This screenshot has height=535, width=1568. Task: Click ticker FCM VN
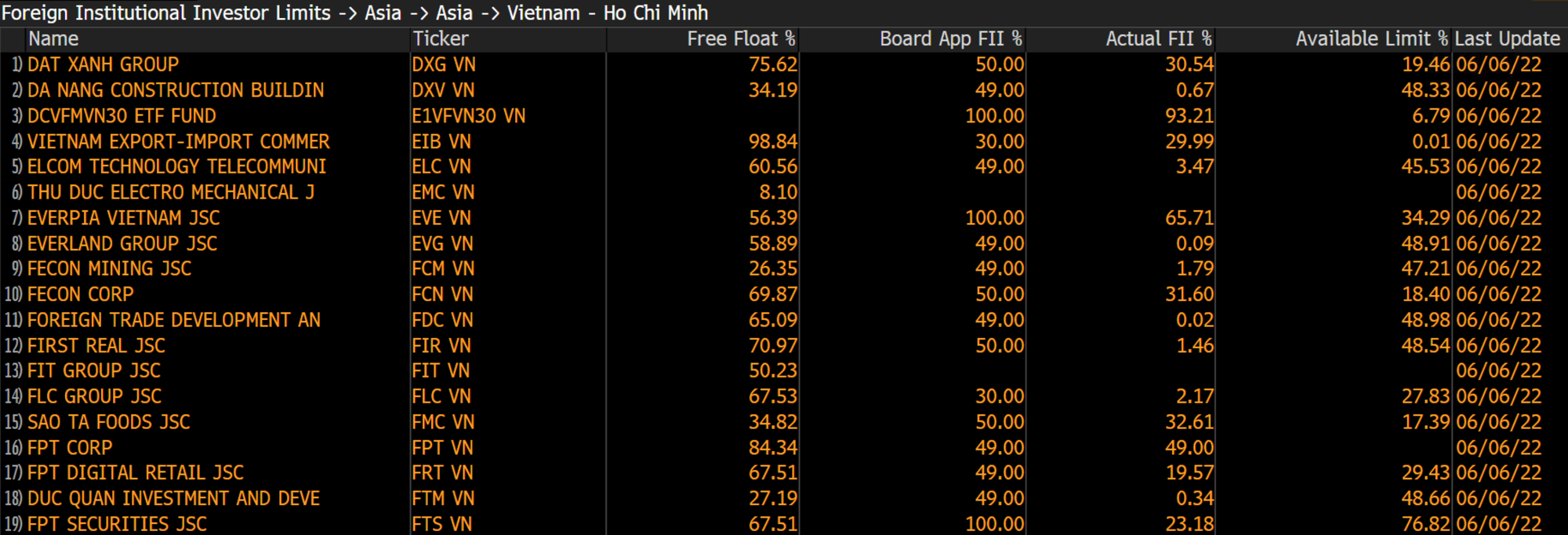point(443,268)
